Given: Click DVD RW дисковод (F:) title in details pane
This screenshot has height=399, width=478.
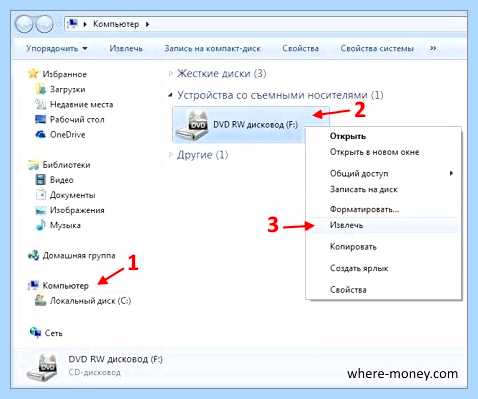Looking at the screenshot, I should tap(115, 359).
